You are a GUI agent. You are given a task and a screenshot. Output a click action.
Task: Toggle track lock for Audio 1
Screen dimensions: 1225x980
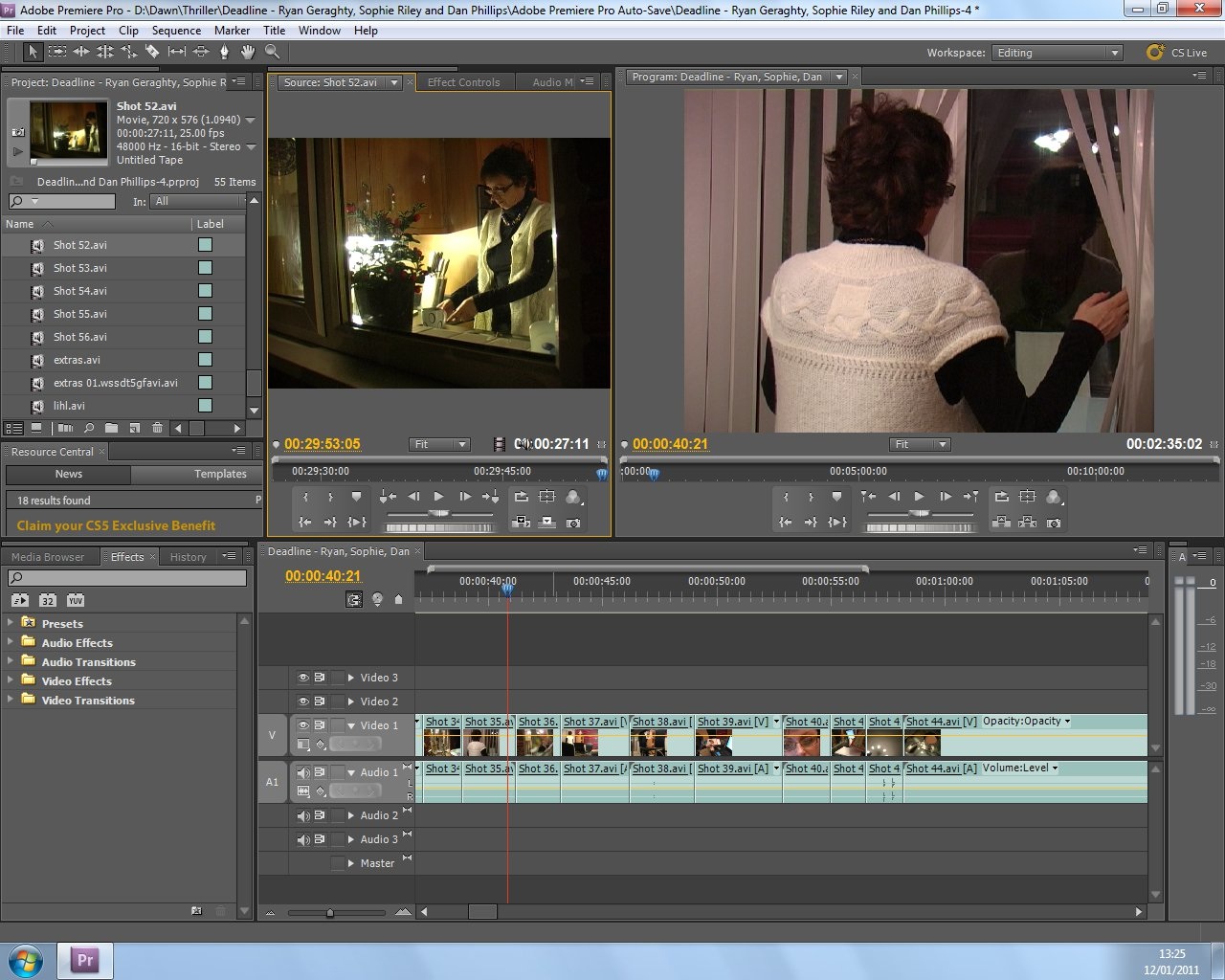tap(337, 772)
